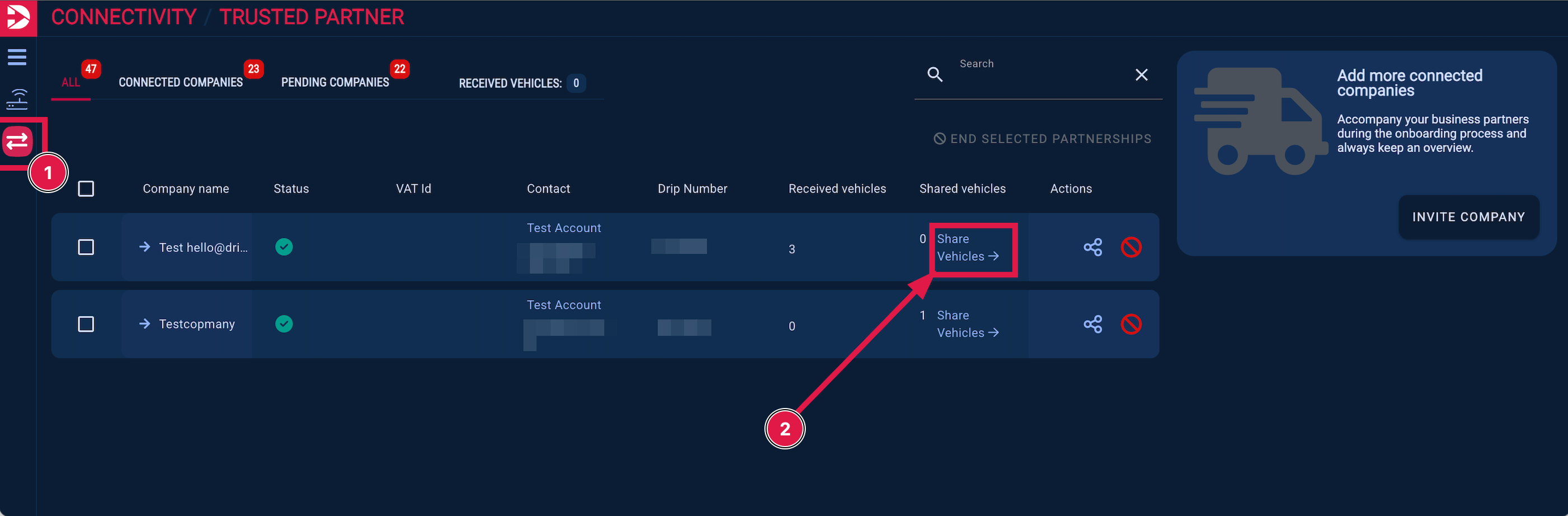Open the hamburger menu in sidebar
The width and height of the screenshot is (1568, 516).
(x=17, y=57)
